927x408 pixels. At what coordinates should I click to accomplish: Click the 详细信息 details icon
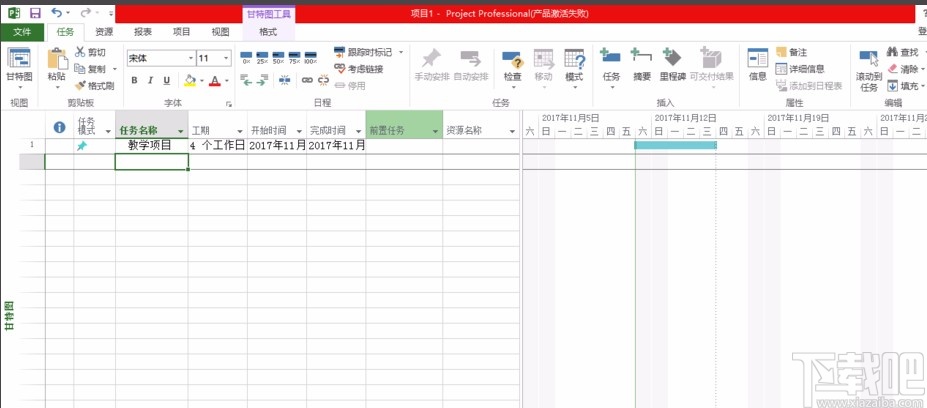point(781,69)
